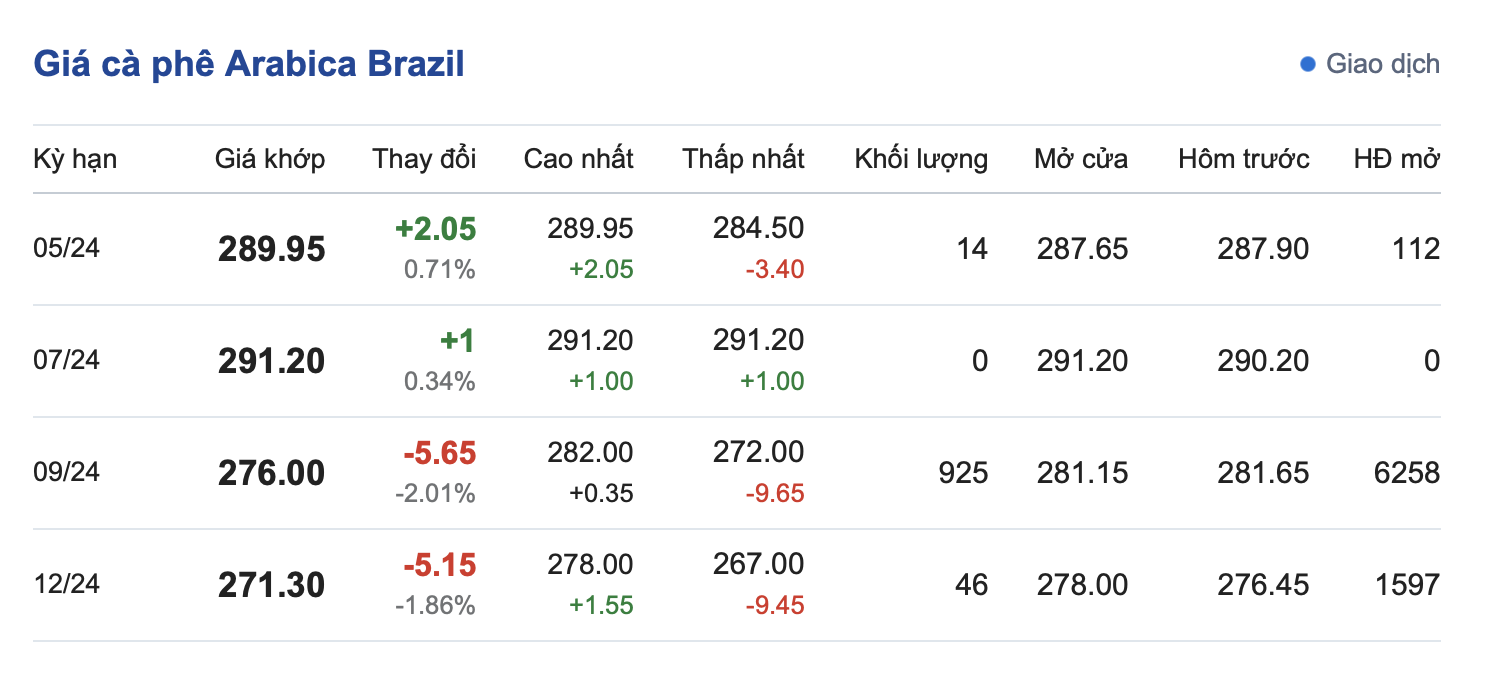Open the 09/24 contract term
Screen dimensions: 1506x698
coord(67,473)
